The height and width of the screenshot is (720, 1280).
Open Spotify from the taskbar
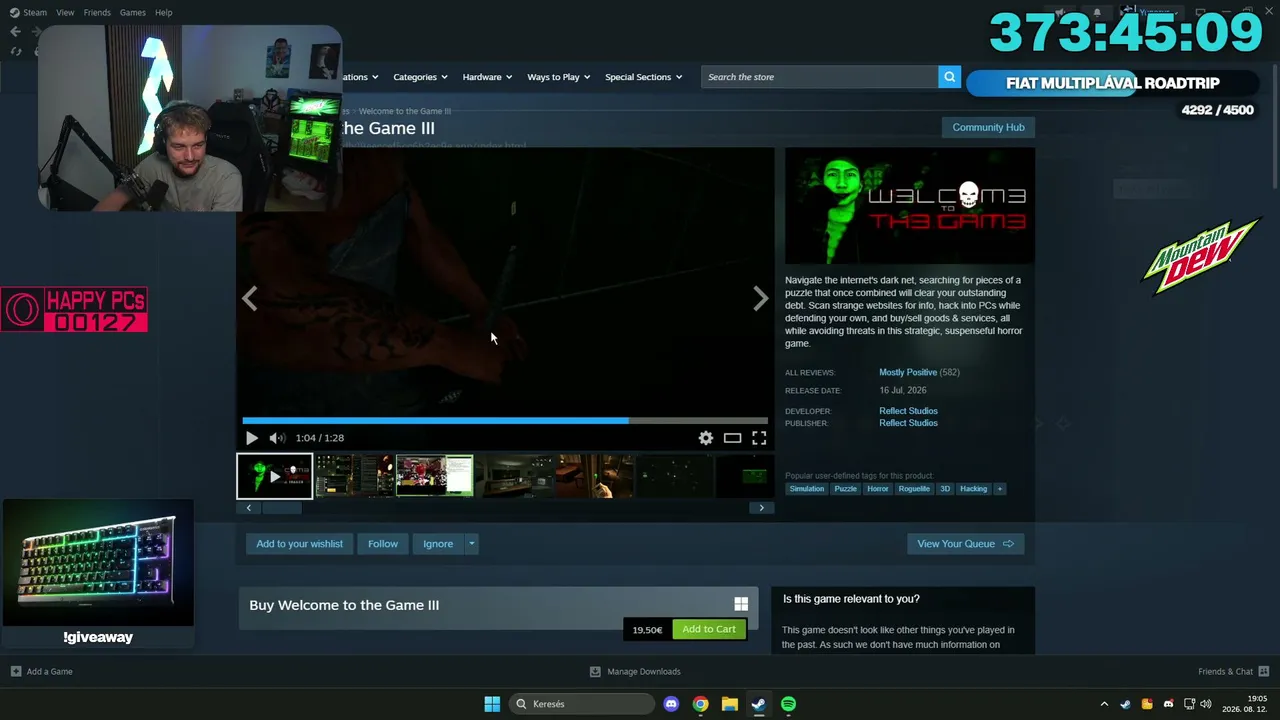point(788,704)
